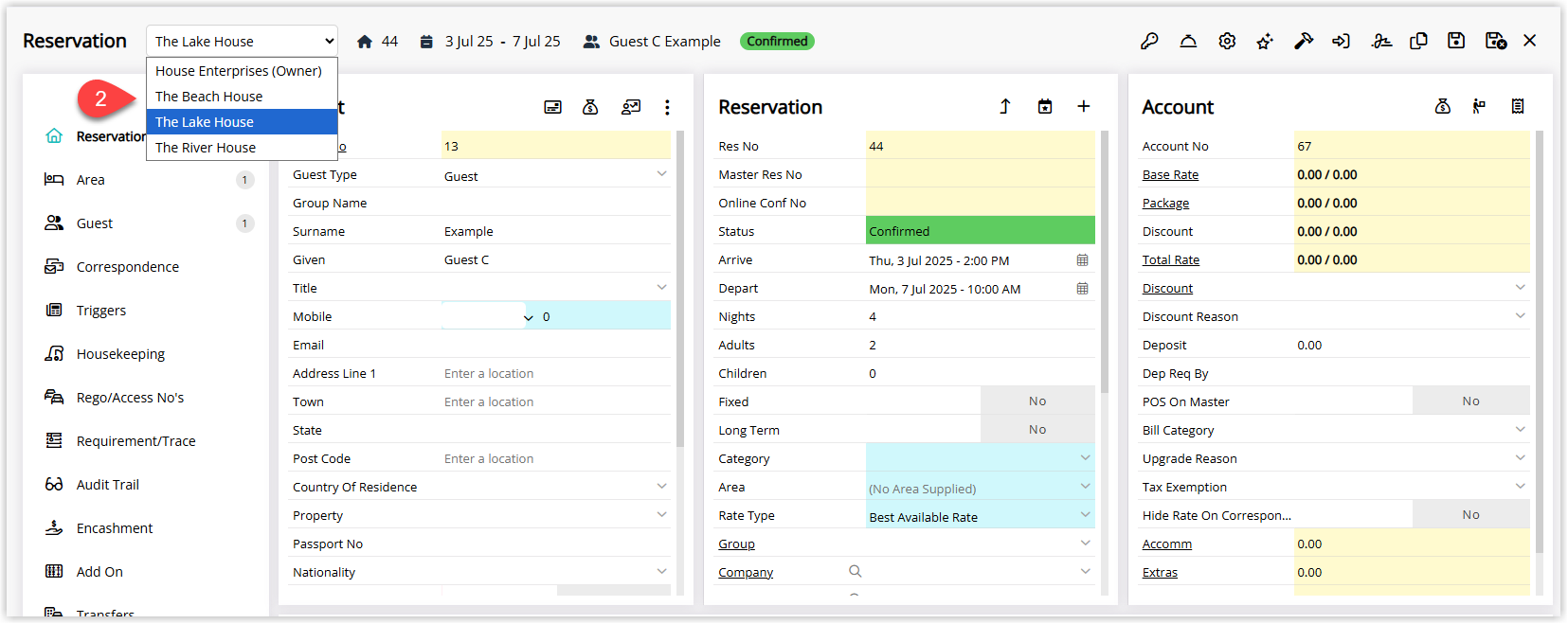Open the Depart date calendar picker

tap(1082, 288)
